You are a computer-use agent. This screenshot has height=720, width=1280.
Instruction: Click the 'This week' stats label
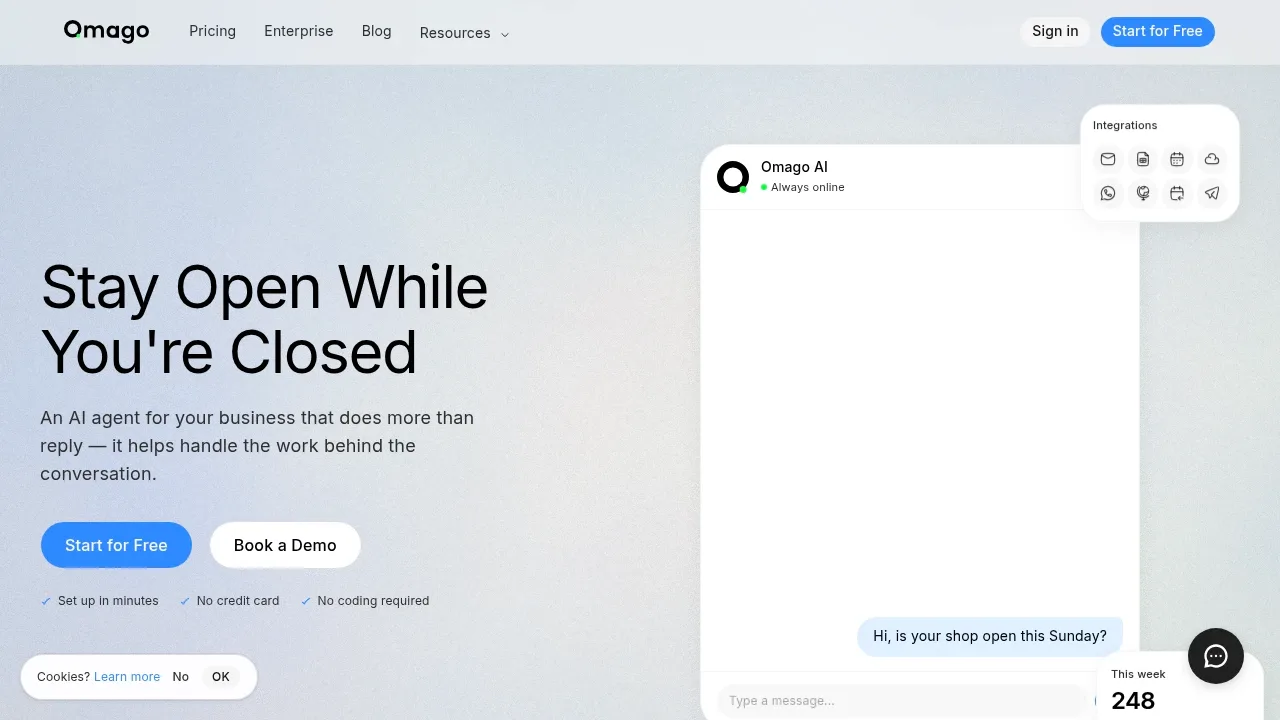tap(1138, 674)
